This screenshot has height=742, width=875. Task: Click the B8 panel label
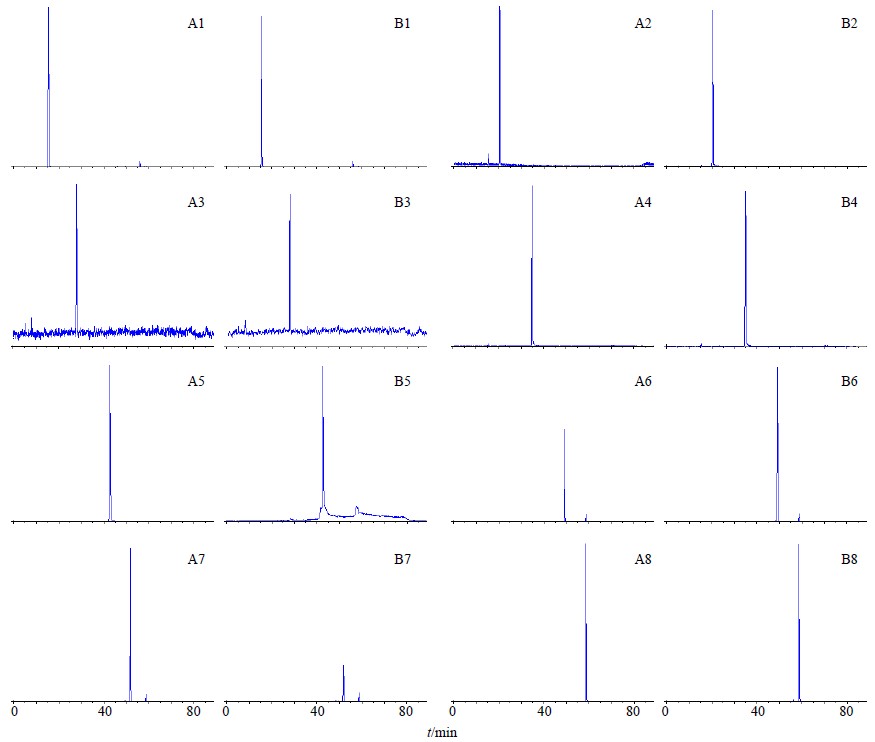pos(849,560)
